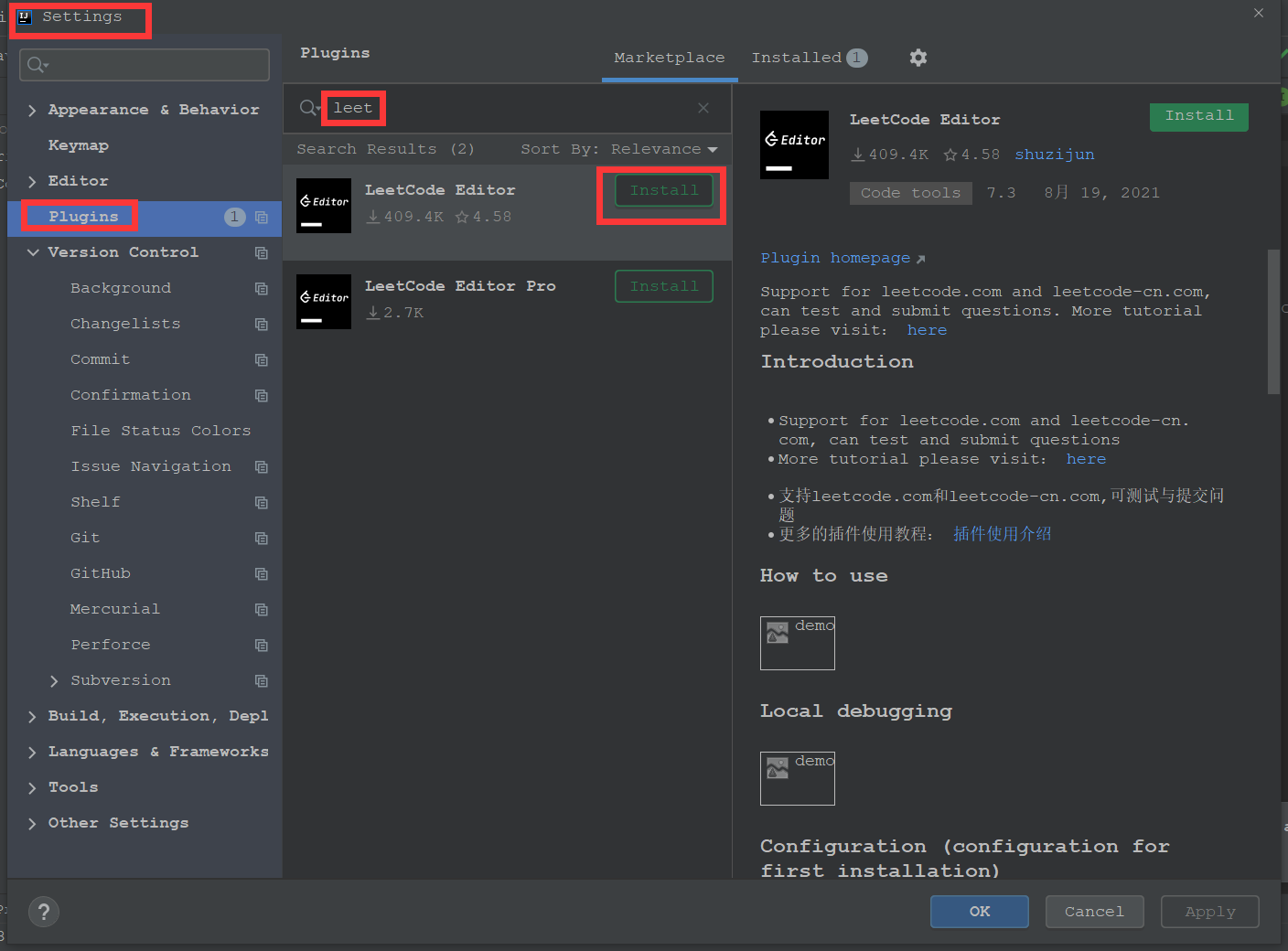Select Keymap in settings tree
The width and height of the screenshot is (1288, 951).
79,145
